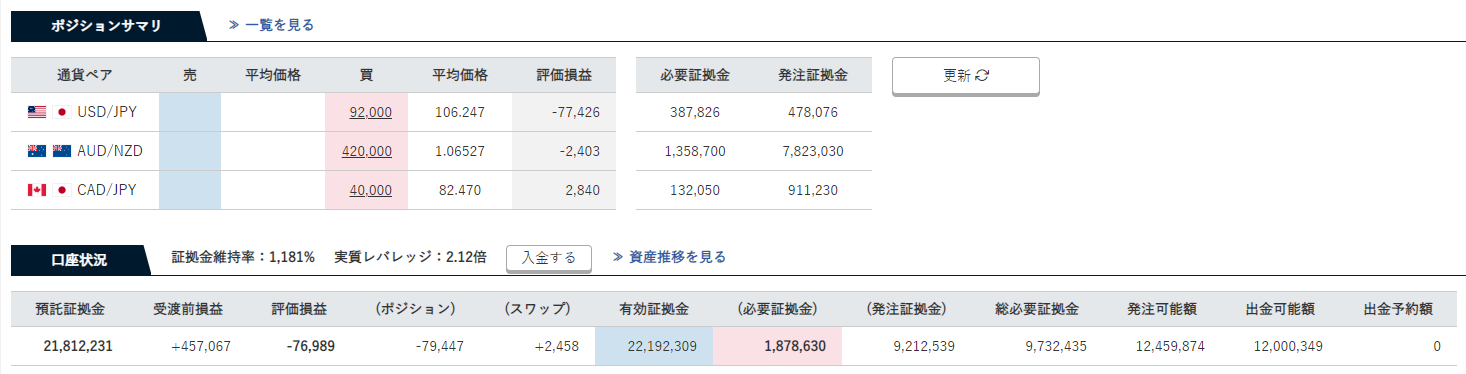Click the 更新 refresh button
The height and width of the screenshot is (374, 1466).
click(x=965, y=75)
